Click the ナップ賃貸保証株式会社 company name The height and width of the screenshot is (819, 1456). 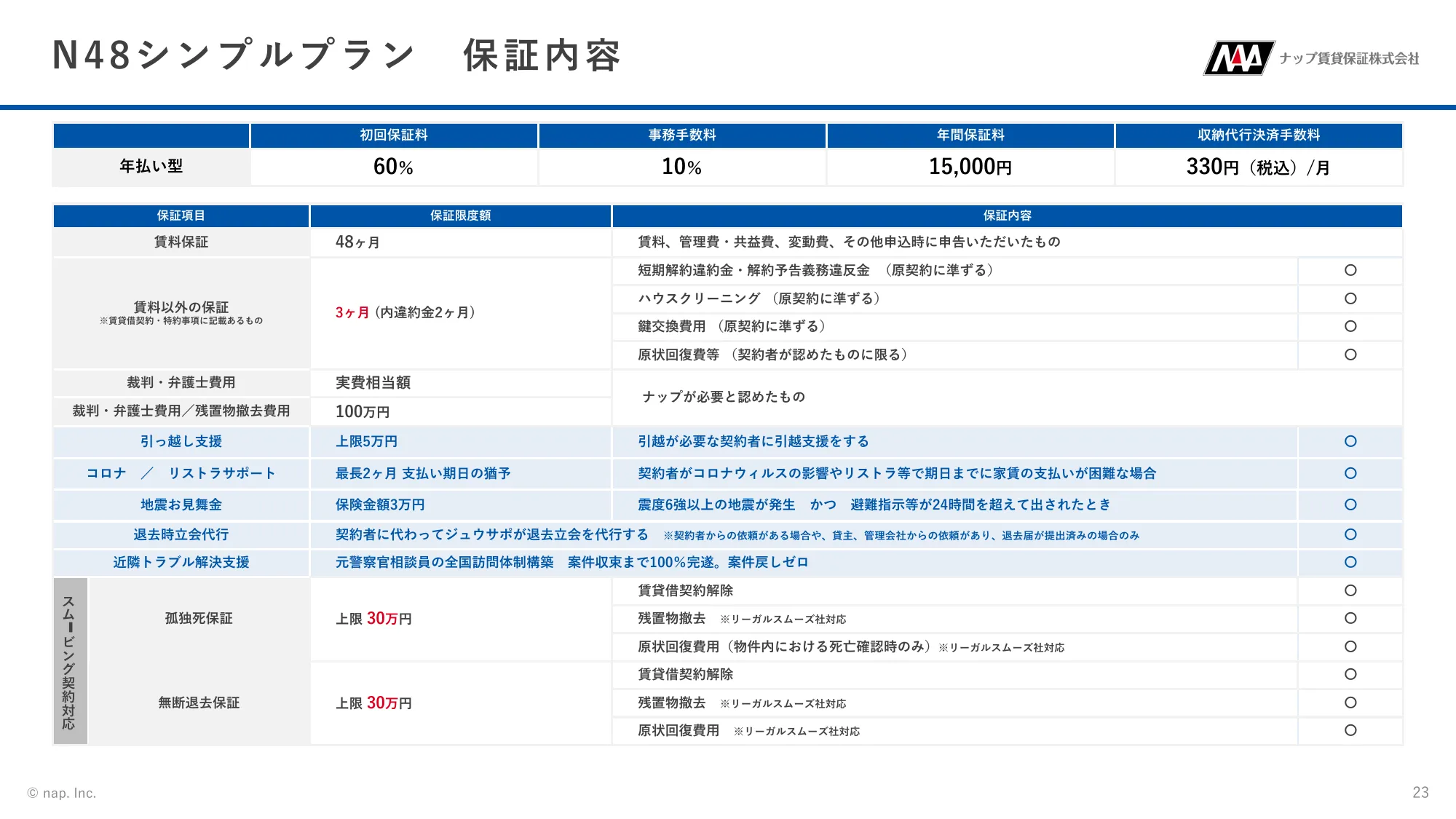(x=1349, y=59)
